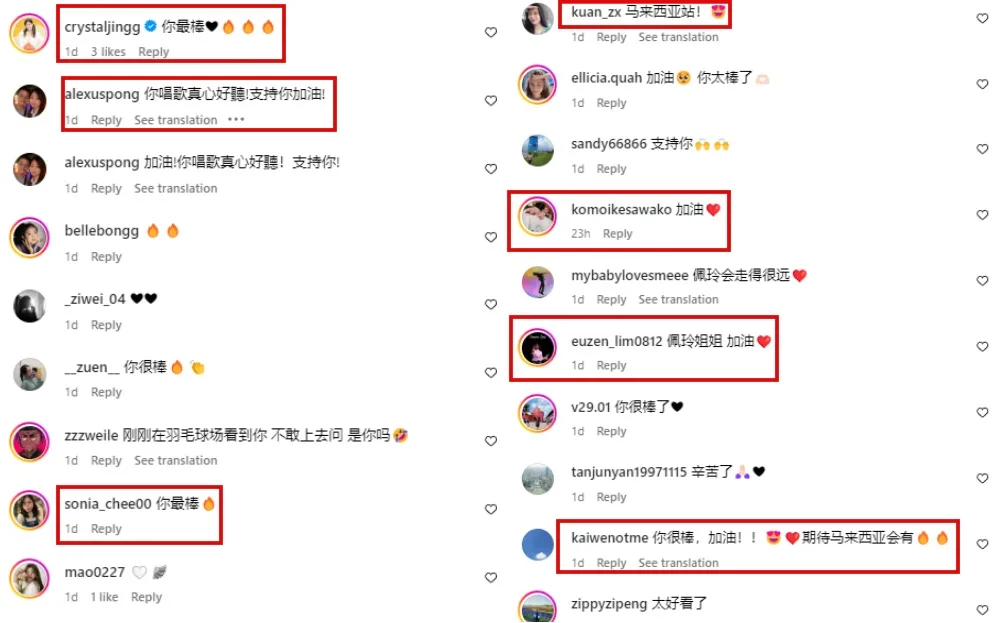Expand the translation below kuan_zx's comment
Screen dimensions: 1000x623
pyautogui.click(x=679, y=37)
